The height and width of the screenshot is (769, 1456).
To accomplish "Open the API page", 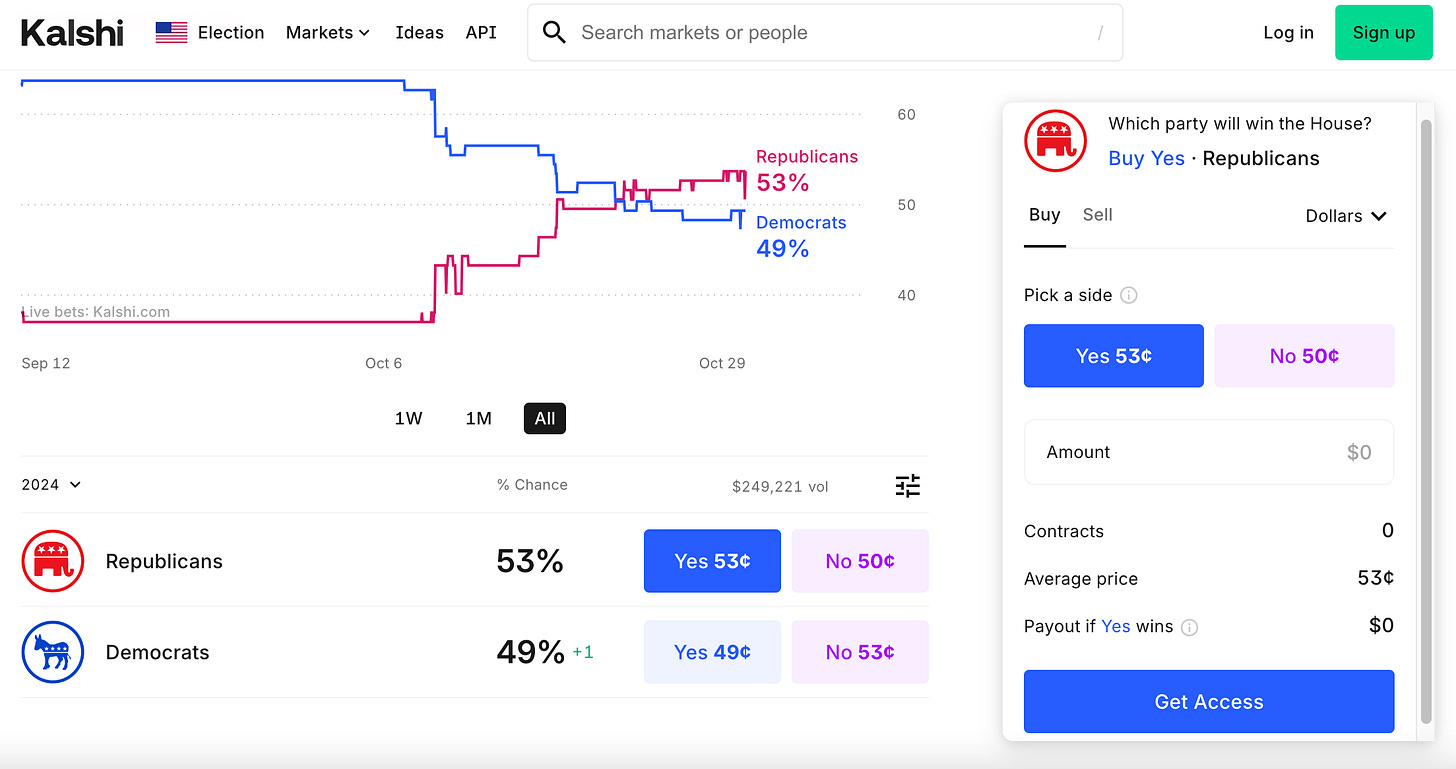I will [481, 33].
